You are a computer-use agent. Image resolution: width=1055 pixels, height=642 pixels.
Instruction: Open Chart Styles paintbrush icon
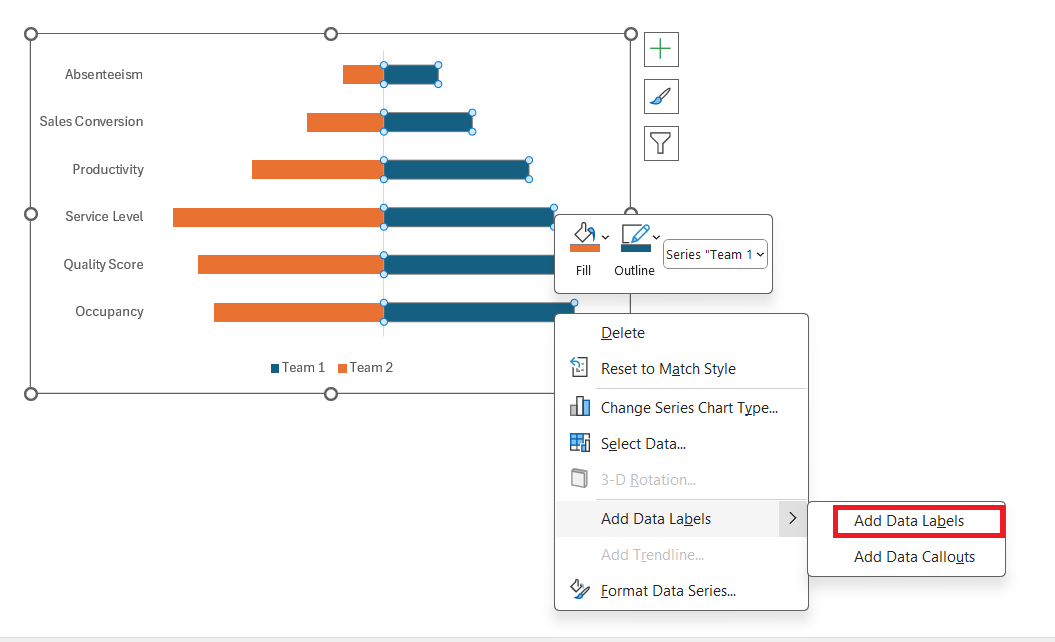pyautogui.click(x=661, y=96)
